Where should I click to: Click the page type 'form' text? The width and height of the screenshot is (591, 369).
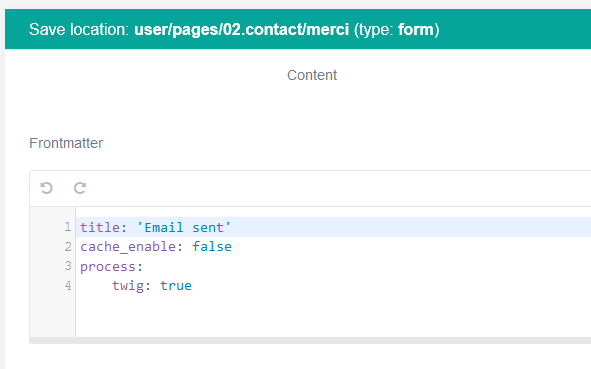(x=416, y=29)
